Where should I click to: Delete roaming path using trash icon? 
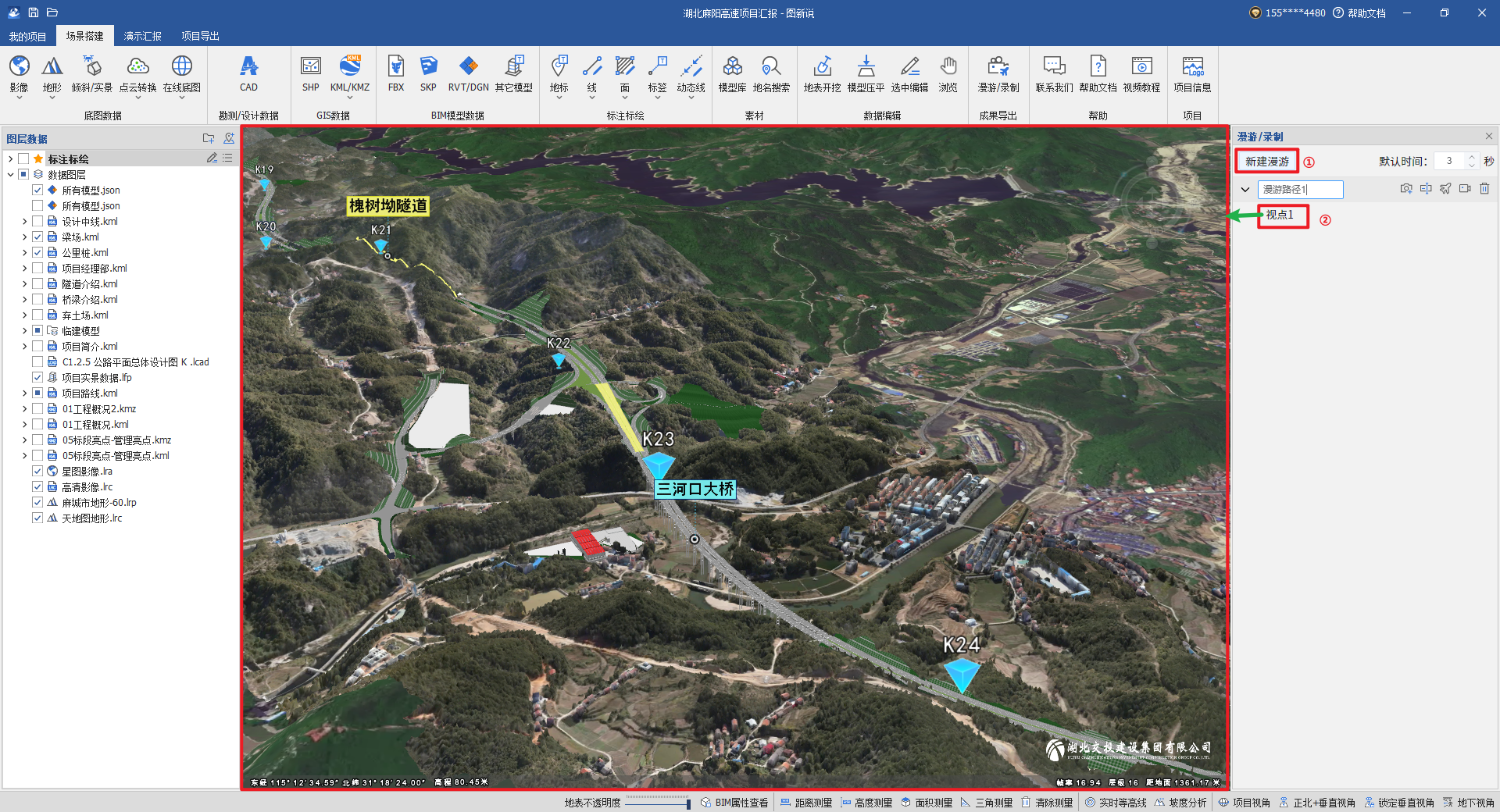point(1484,189)
